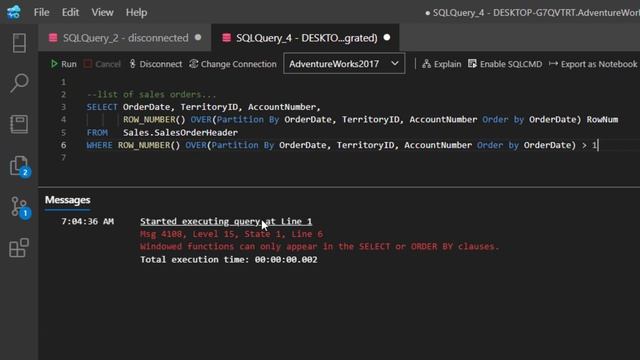
Task: Disconnect from the server
Action: [156, 64]
